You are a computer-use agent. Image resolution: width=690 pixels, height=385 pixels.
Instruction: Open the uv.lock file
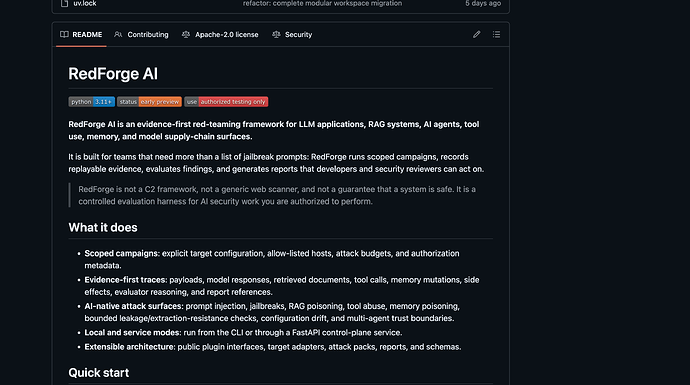pyautogui.click(x=85, y=4)
